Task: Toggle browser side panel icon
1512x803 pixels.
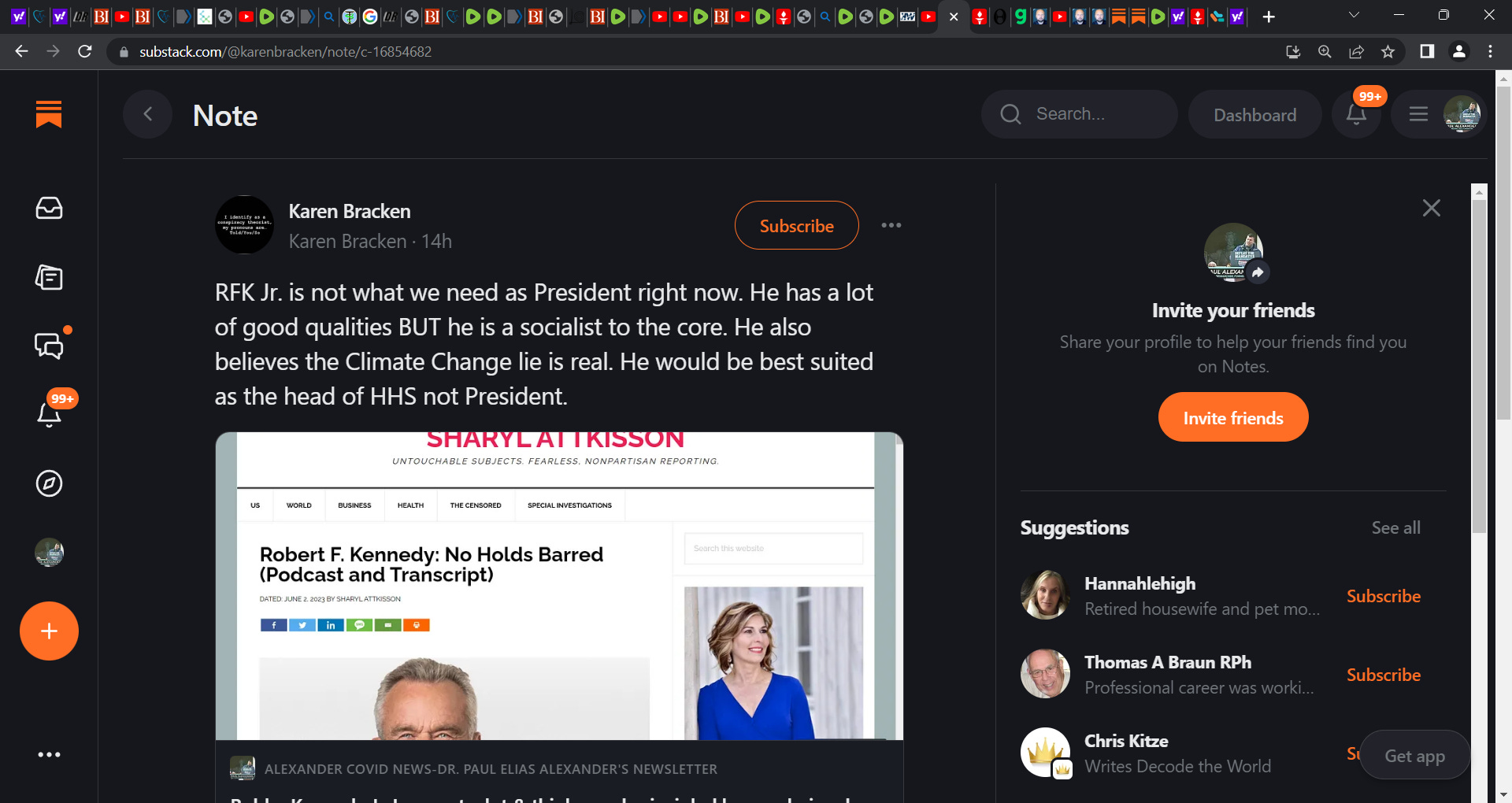Action: 1426,51
